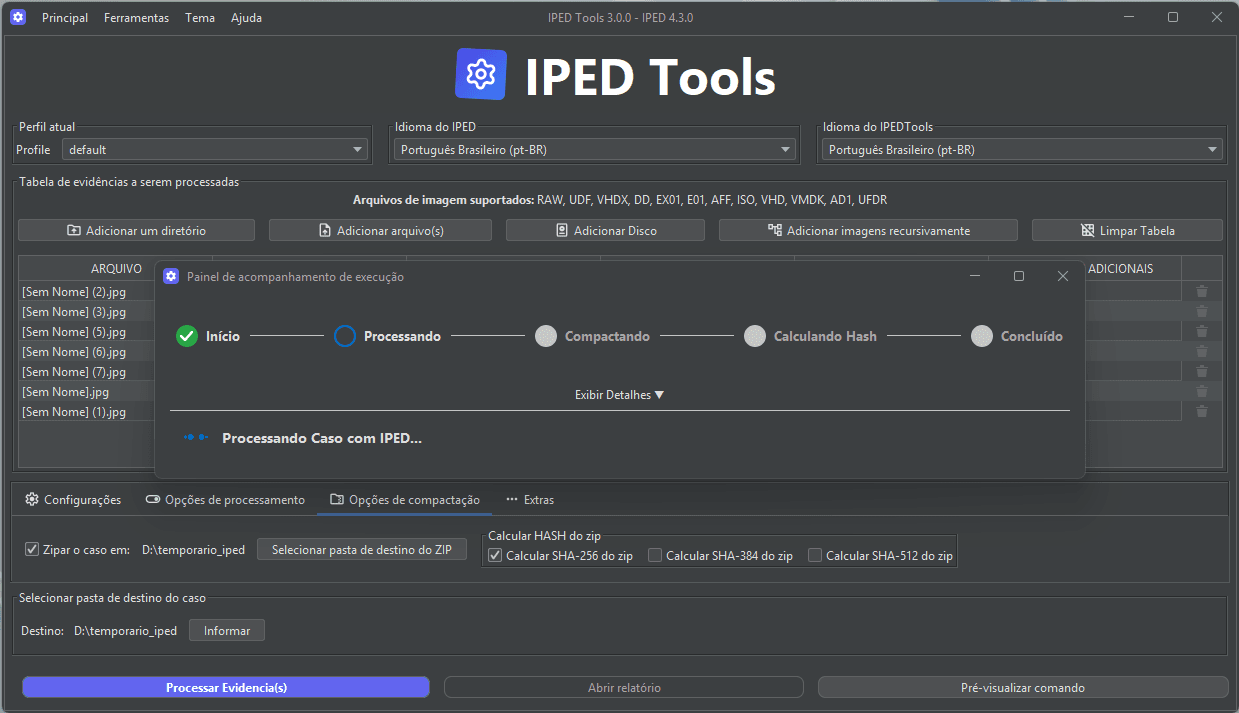Click the Concluído step circle icon
1239x713 pixels.
point(982,337)
